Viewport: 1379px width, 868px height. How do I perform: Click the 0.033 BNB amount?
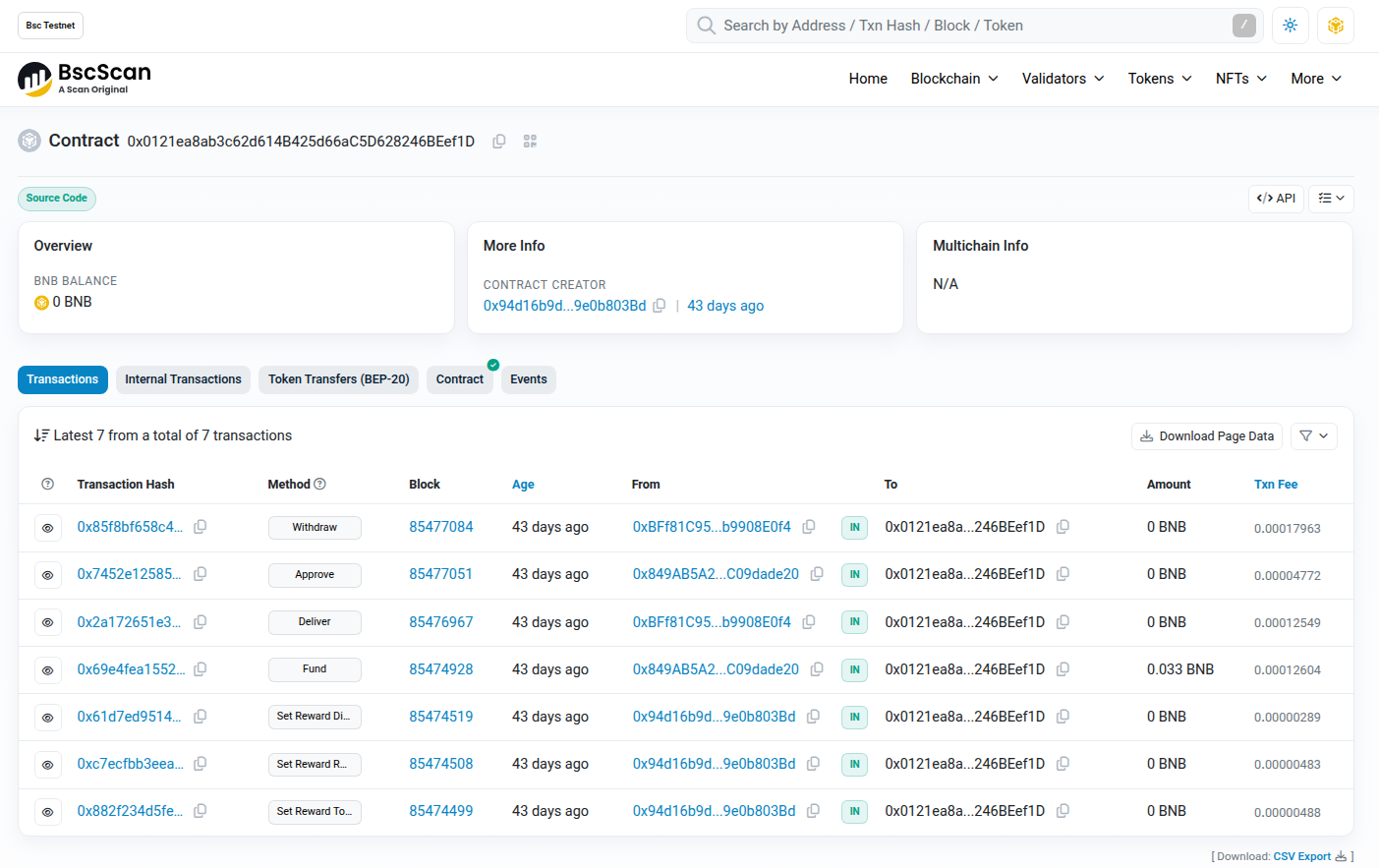pyautogui.click(x=1180, y=669)
